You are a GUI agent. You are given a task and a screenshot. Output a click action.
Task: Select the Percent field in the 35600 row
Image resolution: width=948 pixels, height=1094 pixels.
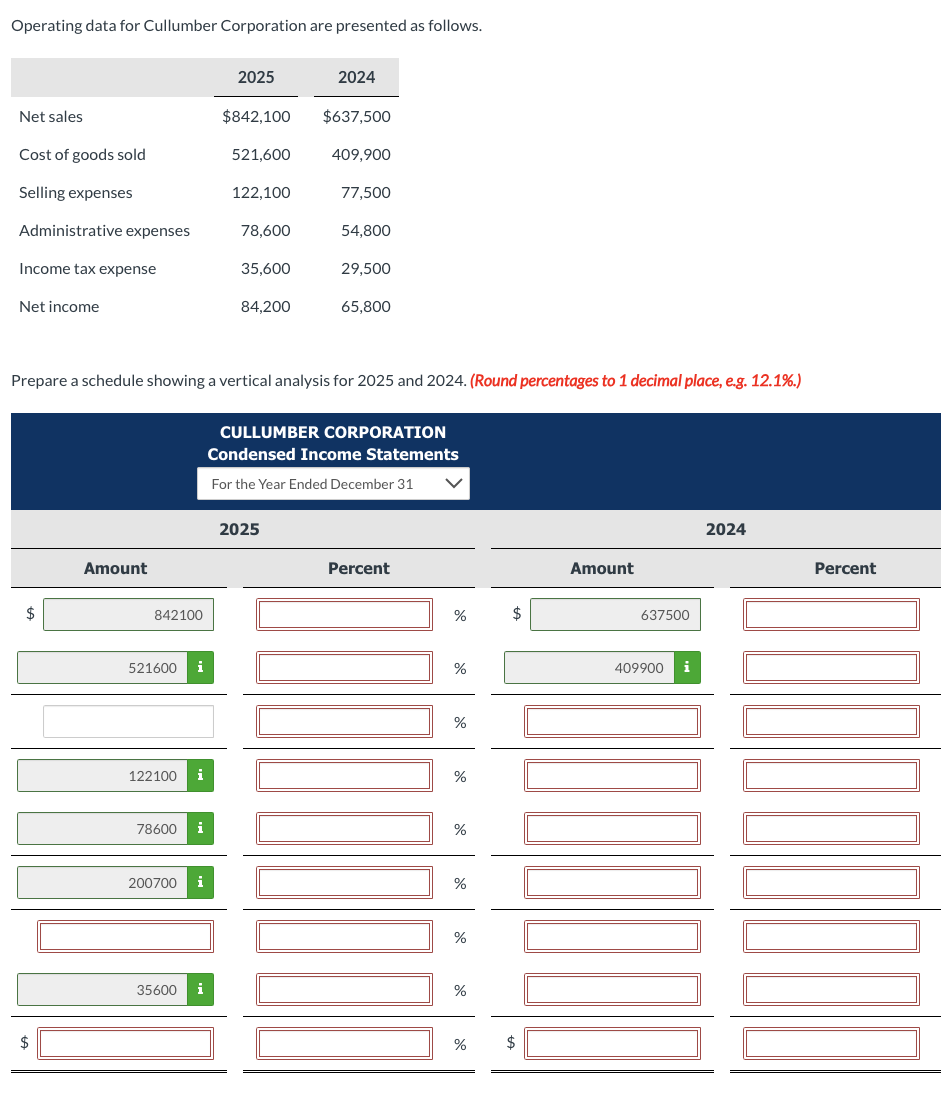click(344, 989)
